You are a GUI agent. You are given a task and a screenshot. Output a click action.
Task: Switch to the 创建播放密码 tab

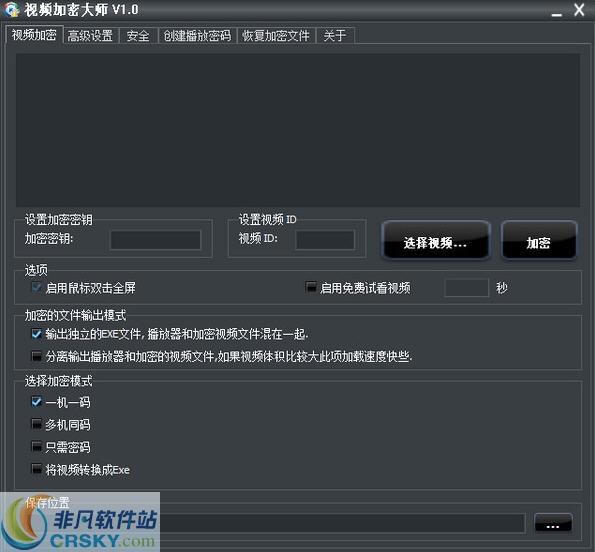coord(197,36)
